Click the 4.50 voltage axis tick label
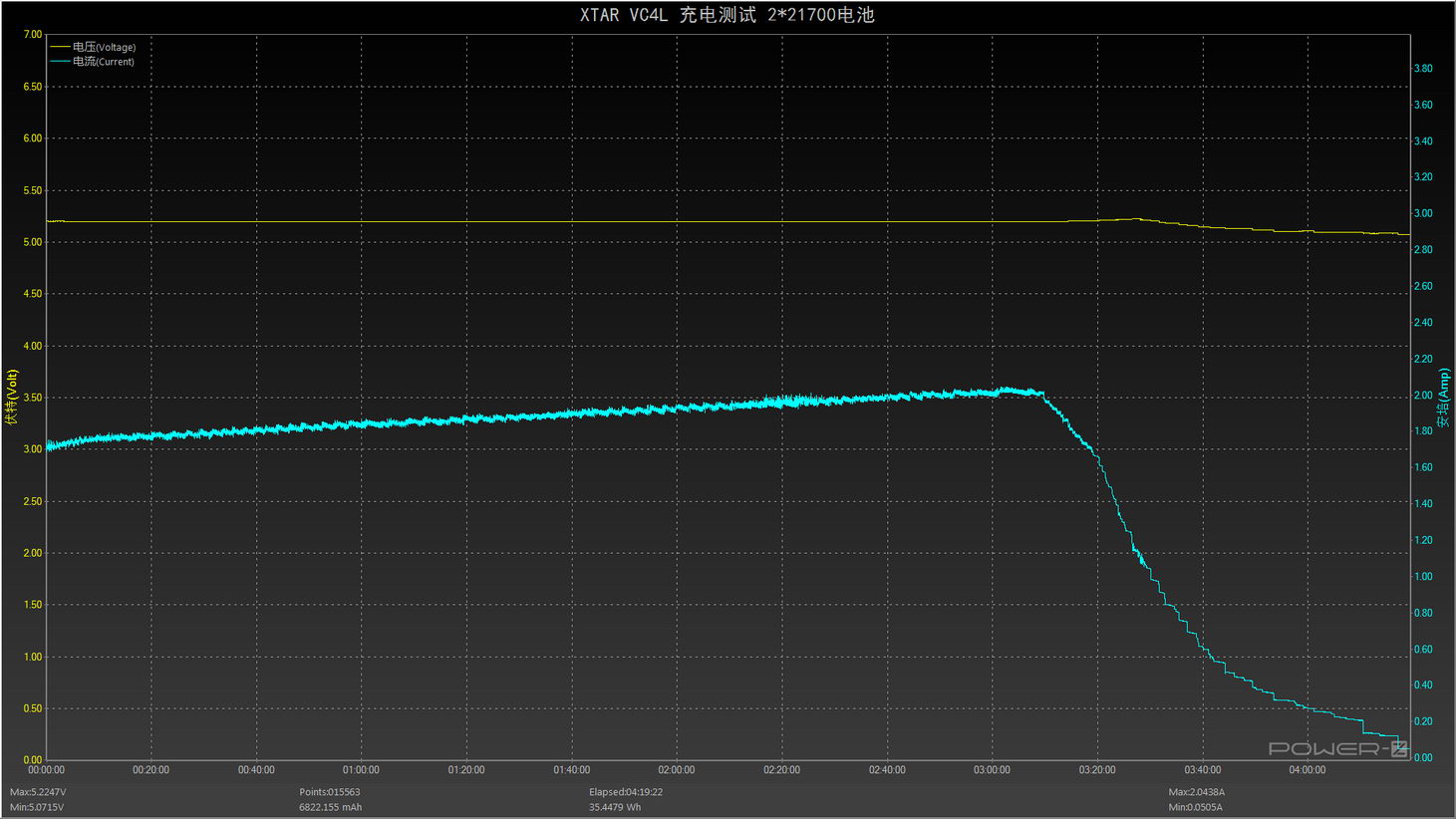 32,294
